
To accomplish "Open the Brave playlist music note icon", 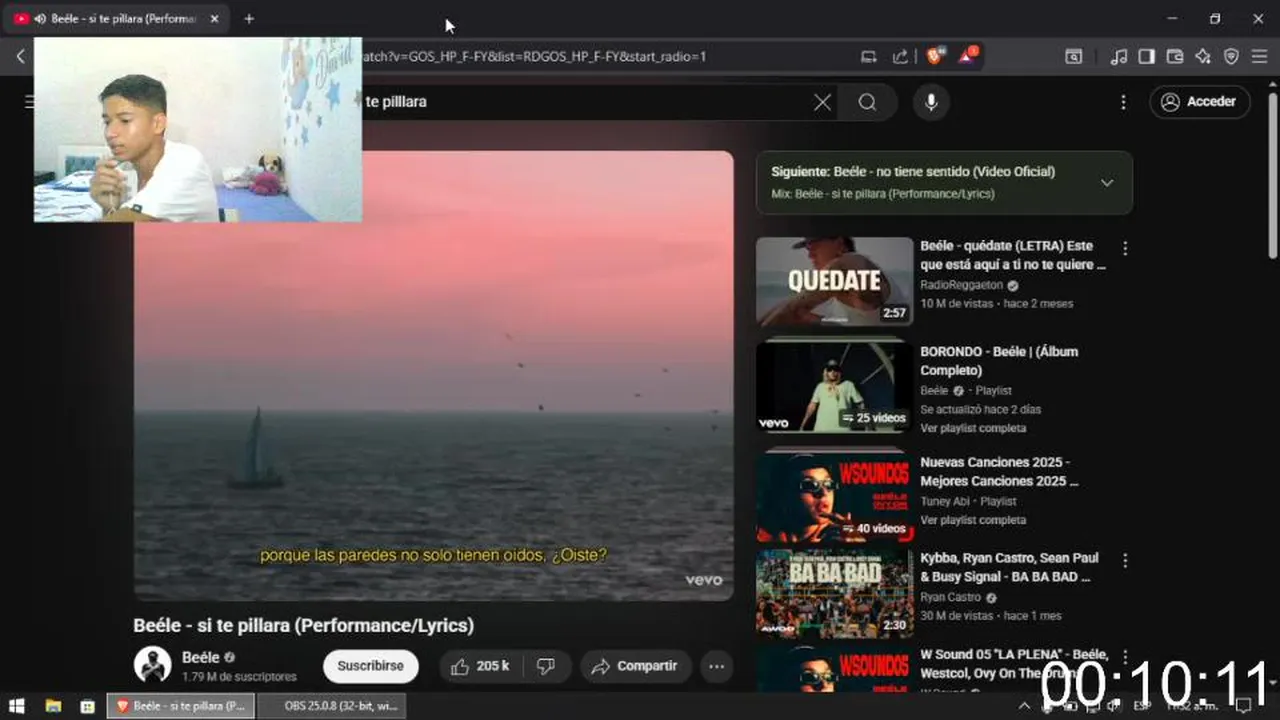I will pyautogui.click(x=1119, y=57).
